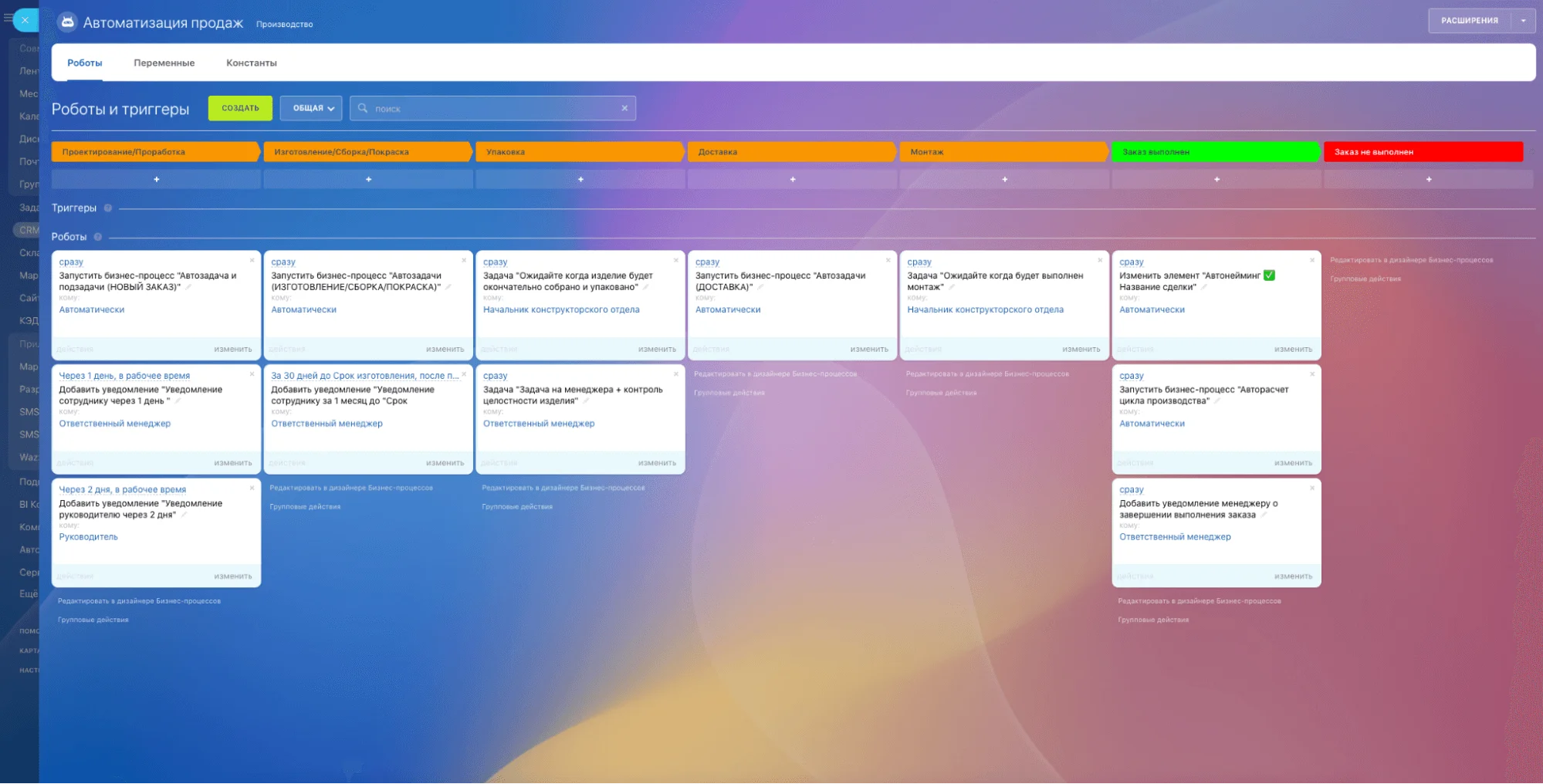
Task: Delete the Автонейминг robot with its x
Action: [x=1312, y=260]
